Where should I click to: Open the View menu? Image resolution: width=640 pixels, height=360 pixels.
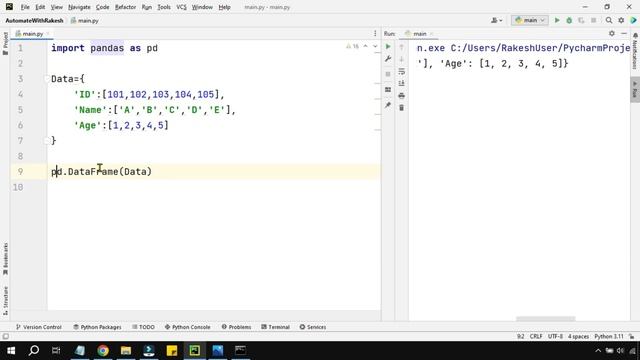57,7
